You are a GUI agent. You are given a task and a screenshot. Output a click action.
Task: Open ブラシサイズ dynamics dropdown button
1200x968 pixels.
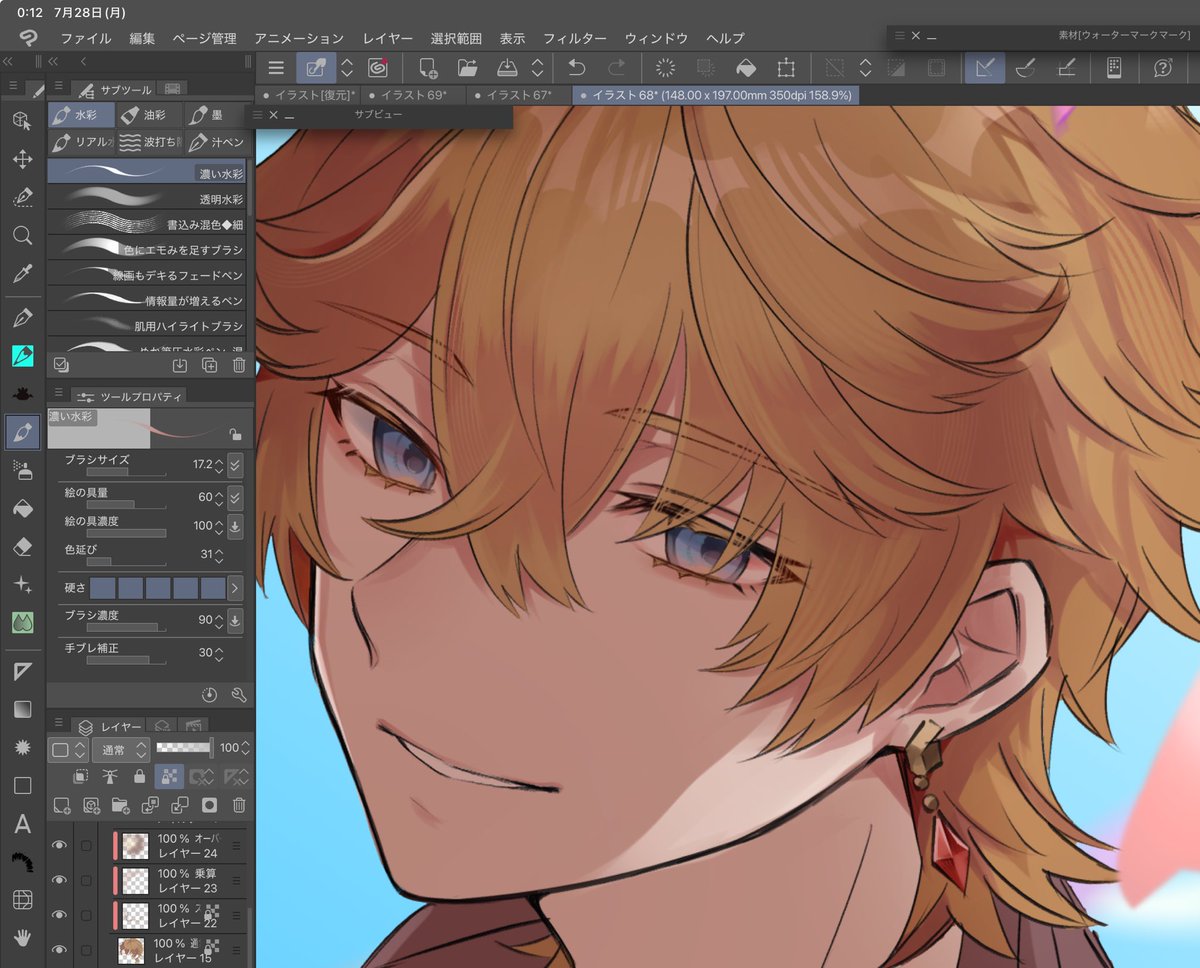235,465
